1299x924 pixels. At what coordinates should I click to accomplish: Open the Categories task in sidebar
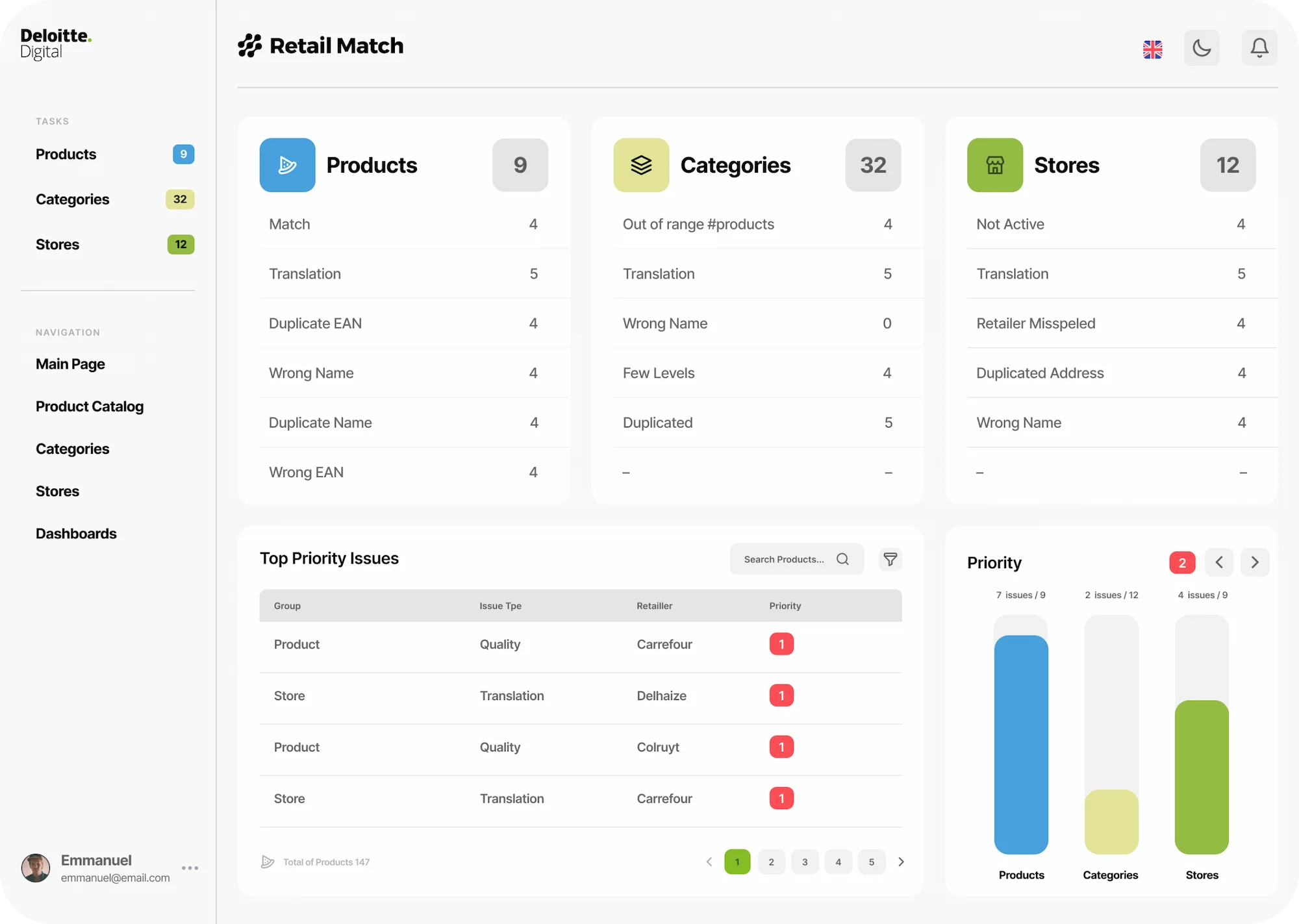click(x=115, y=199)
